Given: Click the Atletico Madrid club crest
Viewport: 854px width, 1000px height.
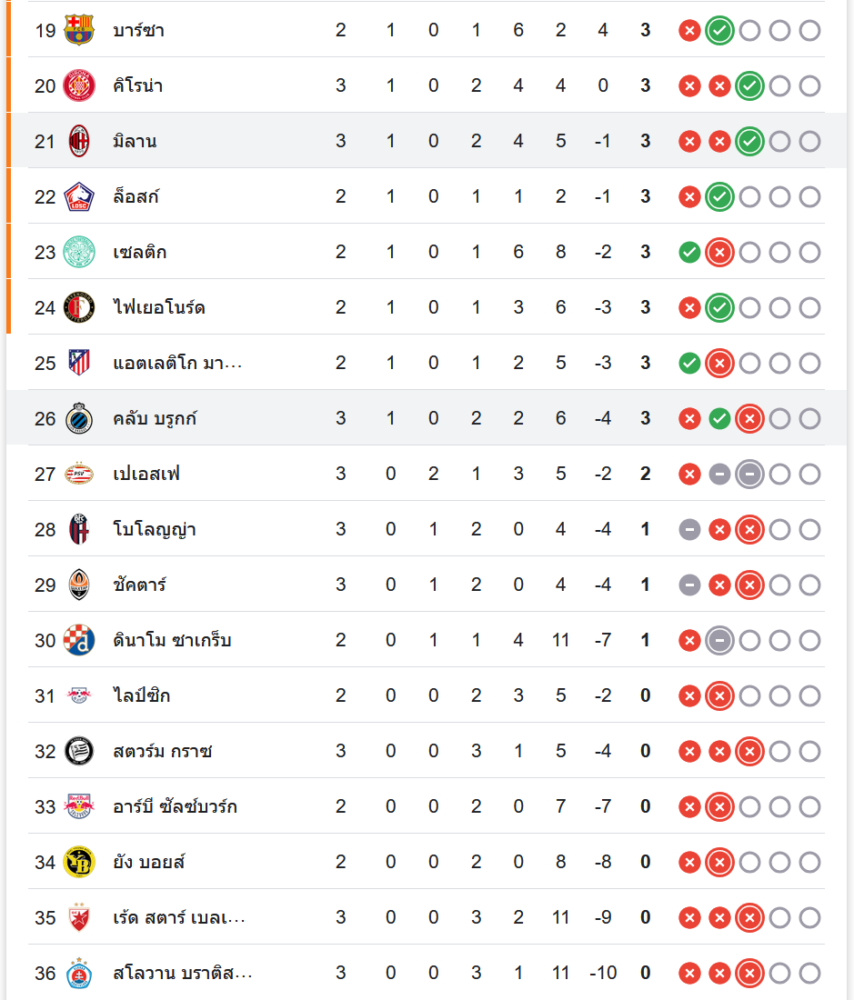Looking at the screenshot, I should click(x=78, y=363).
